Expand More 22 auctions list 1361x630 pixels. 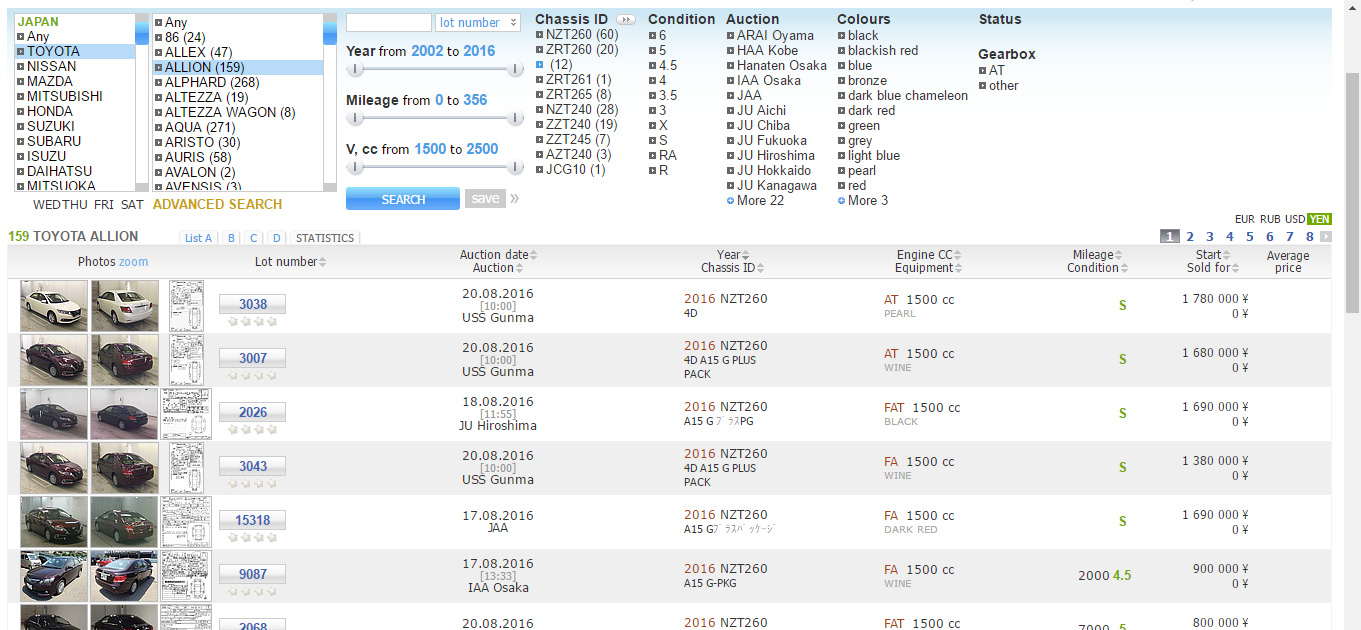(x=756, y=200)
